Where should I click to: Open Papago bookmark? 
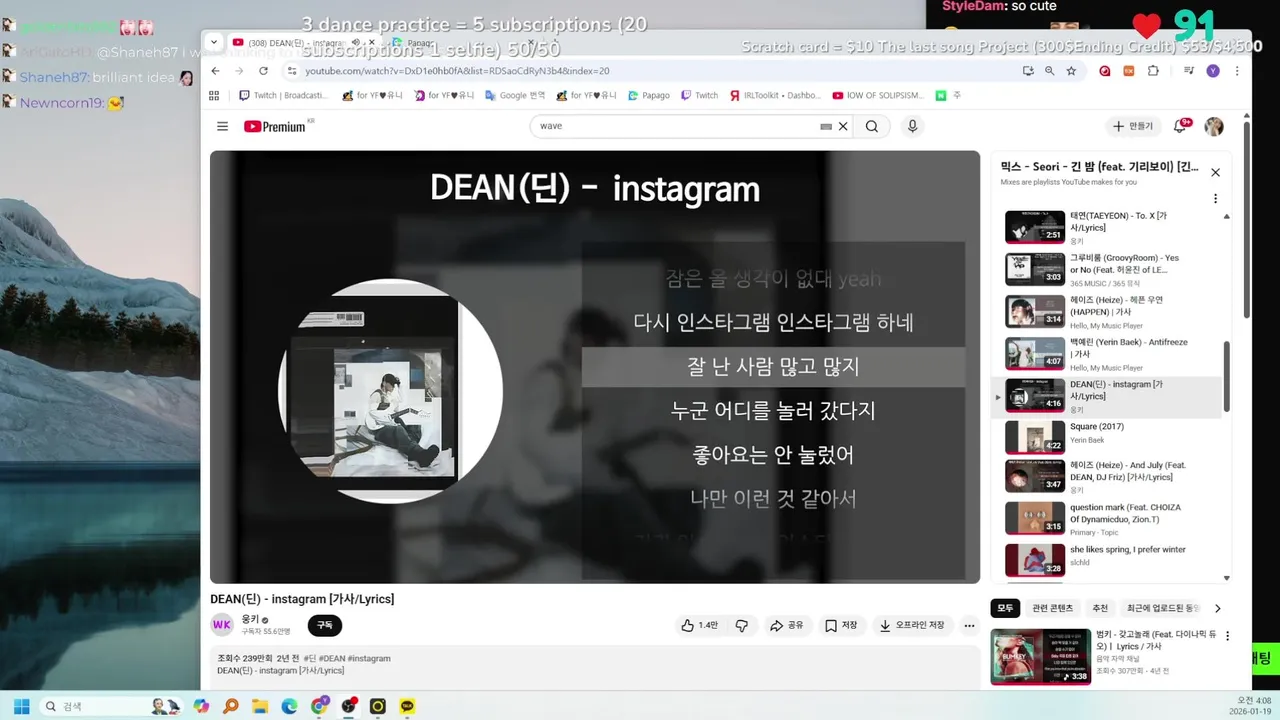649,96
